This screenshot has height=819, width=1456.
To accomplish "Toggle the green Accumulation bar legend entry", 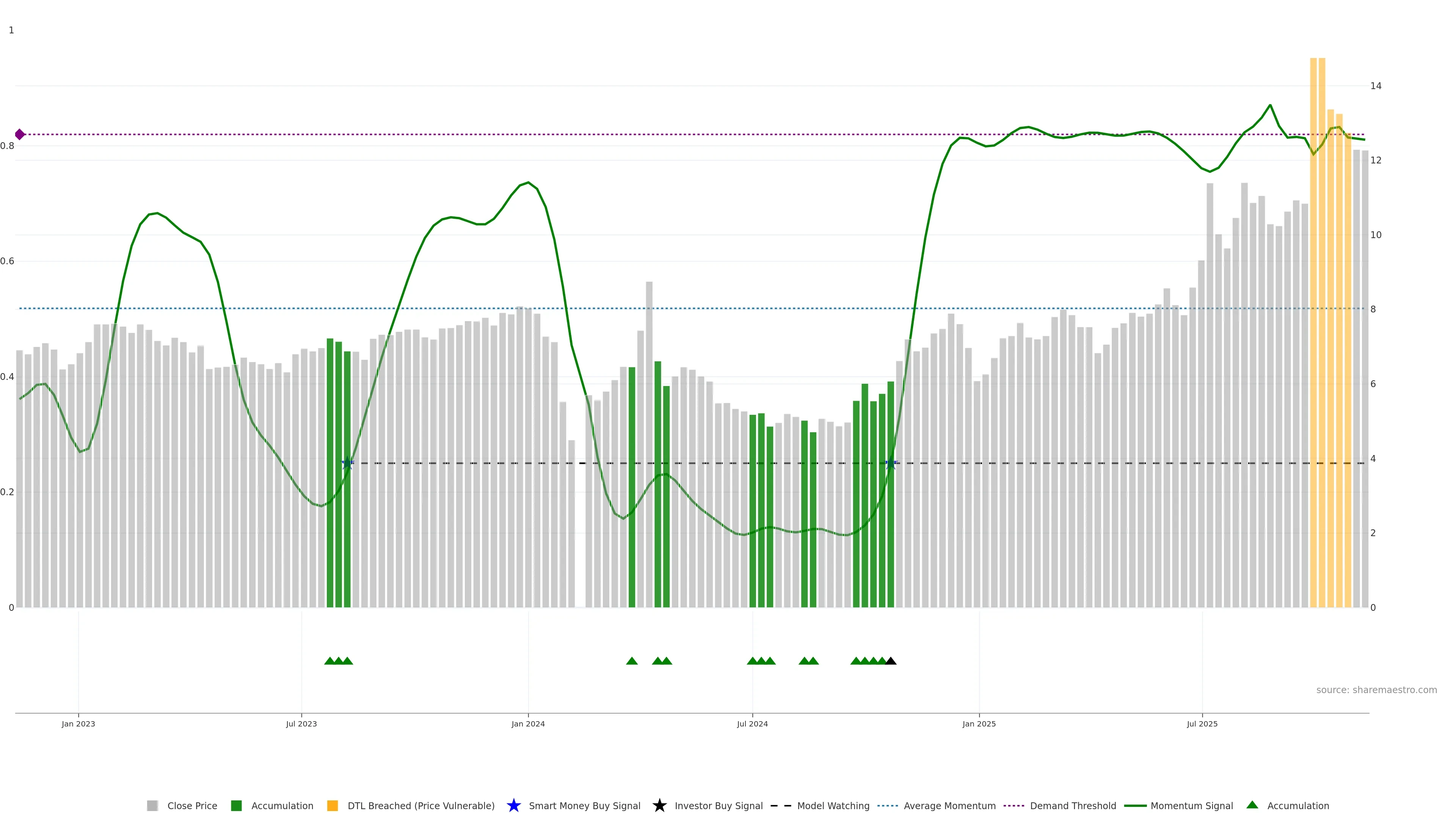I will [x=236, y=805].
